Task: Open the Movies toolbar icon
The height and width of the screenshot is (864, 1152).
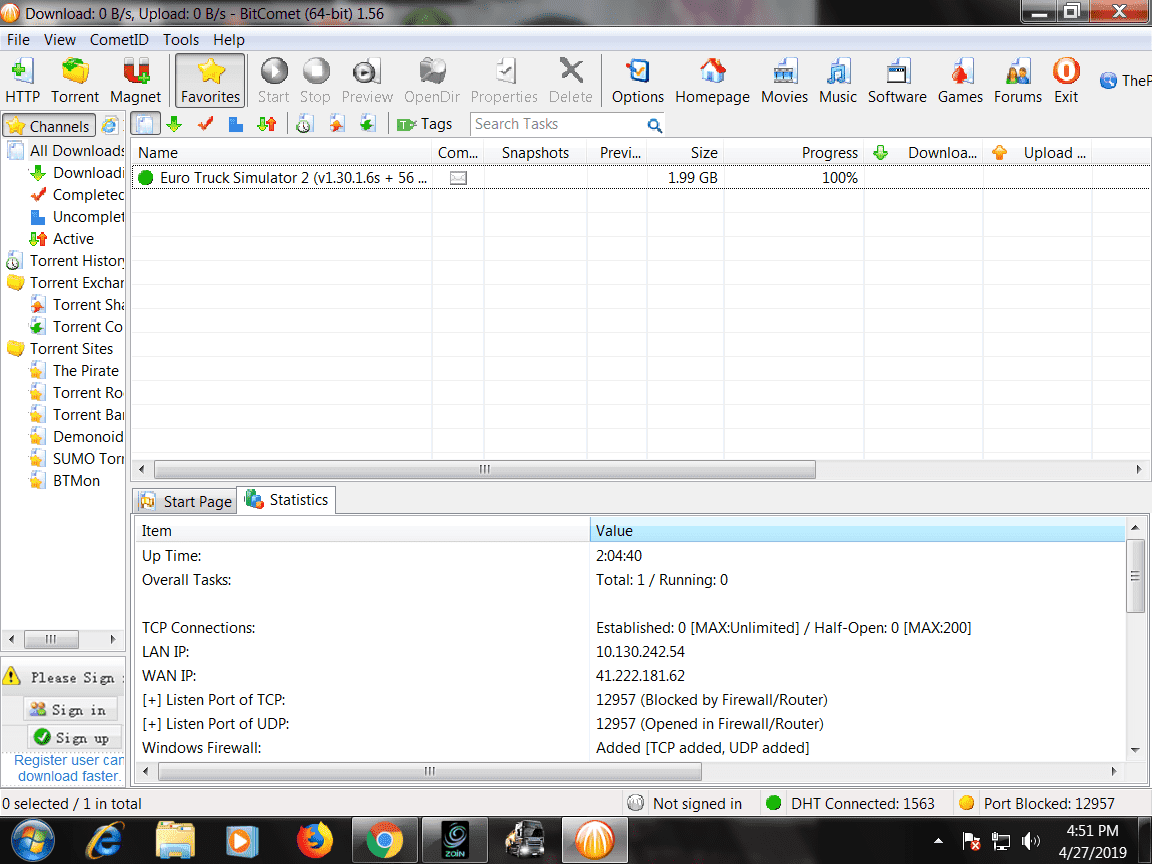Action: 784,80
